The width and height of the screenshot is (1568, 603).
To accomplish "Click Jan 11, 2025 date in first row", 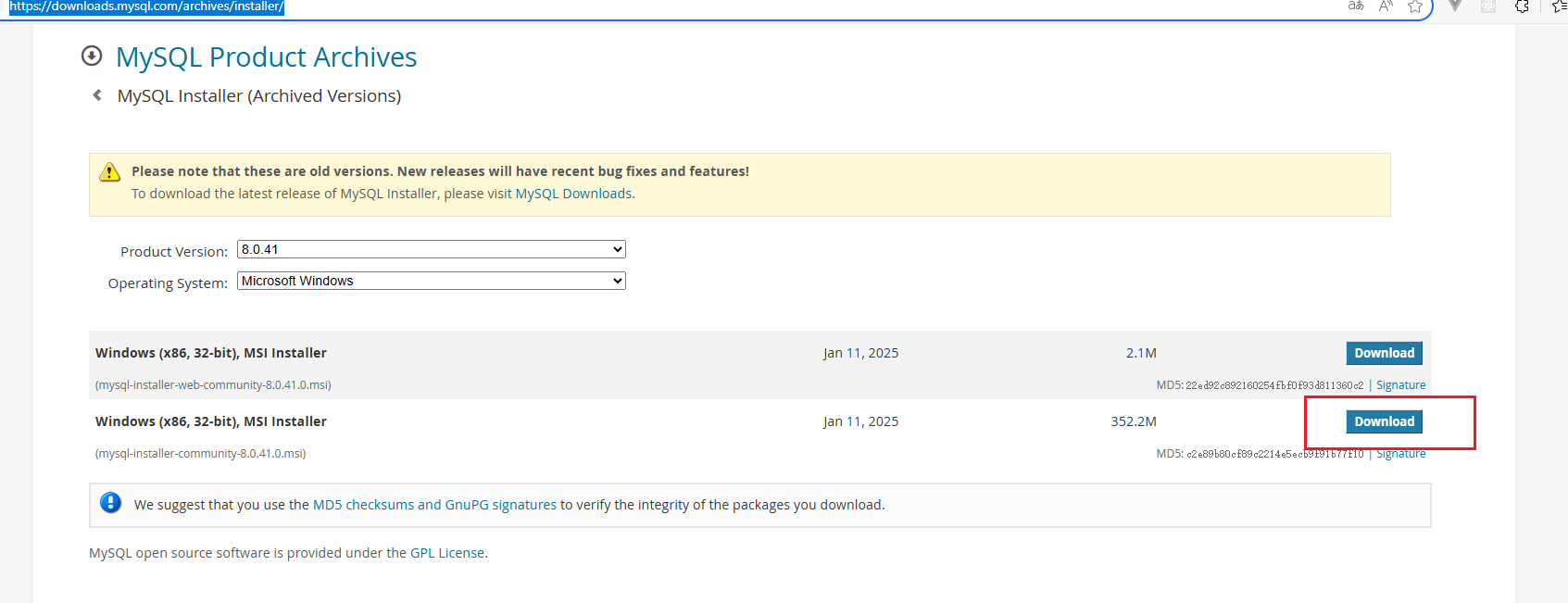I will point(860,353).
